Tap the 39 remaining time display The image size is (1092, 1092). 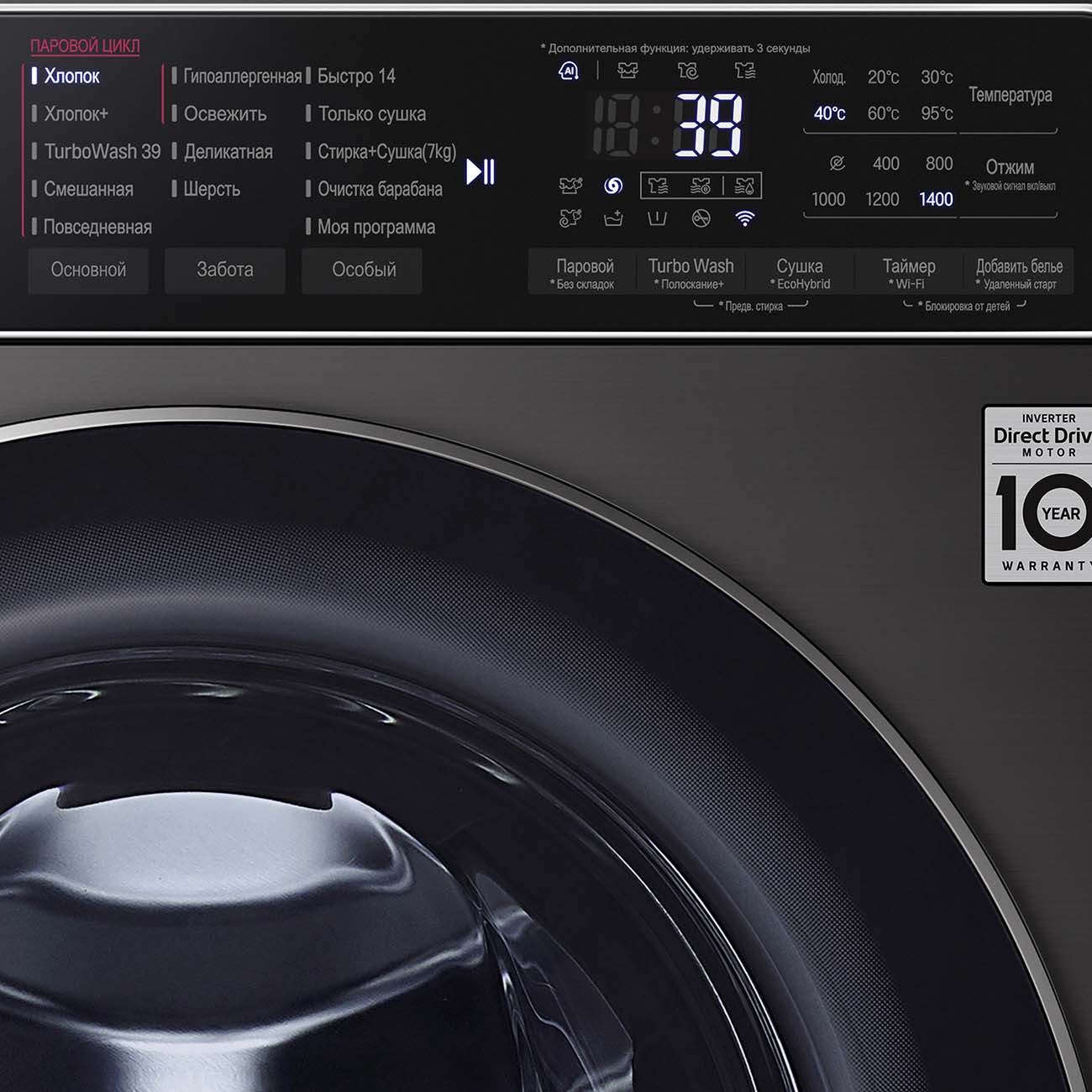(708, 125)
